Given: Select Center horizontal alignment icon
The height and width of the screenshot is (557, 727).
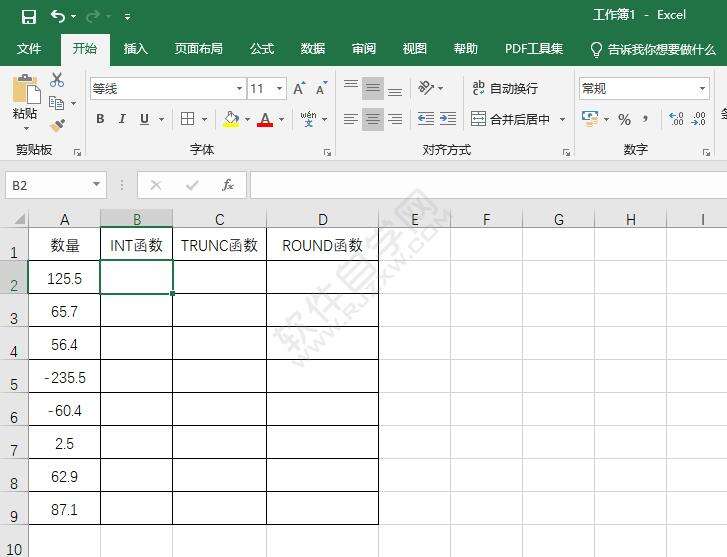Looking at the screenshot, I should pos(373,119).
